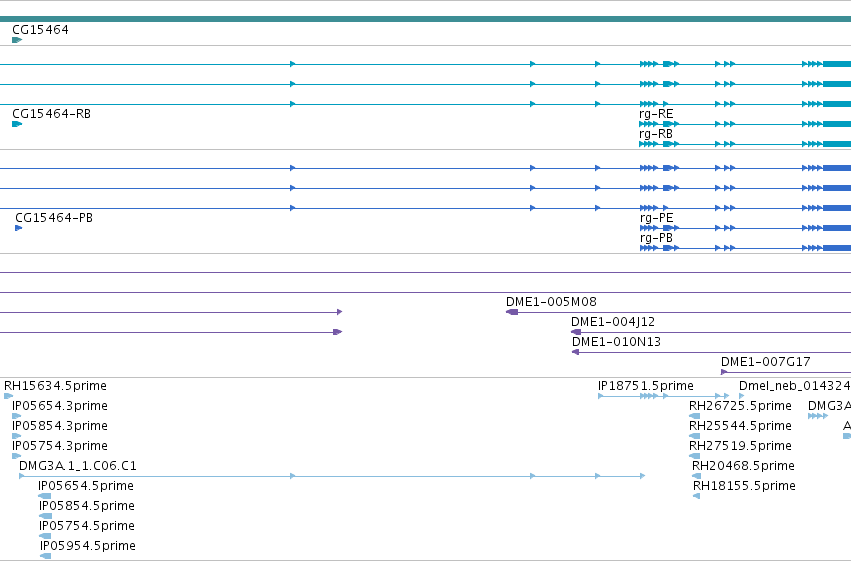Open the RH25544.5prime EST label
The height and width of the screenshot is (561, 851).
click(740, 426)
